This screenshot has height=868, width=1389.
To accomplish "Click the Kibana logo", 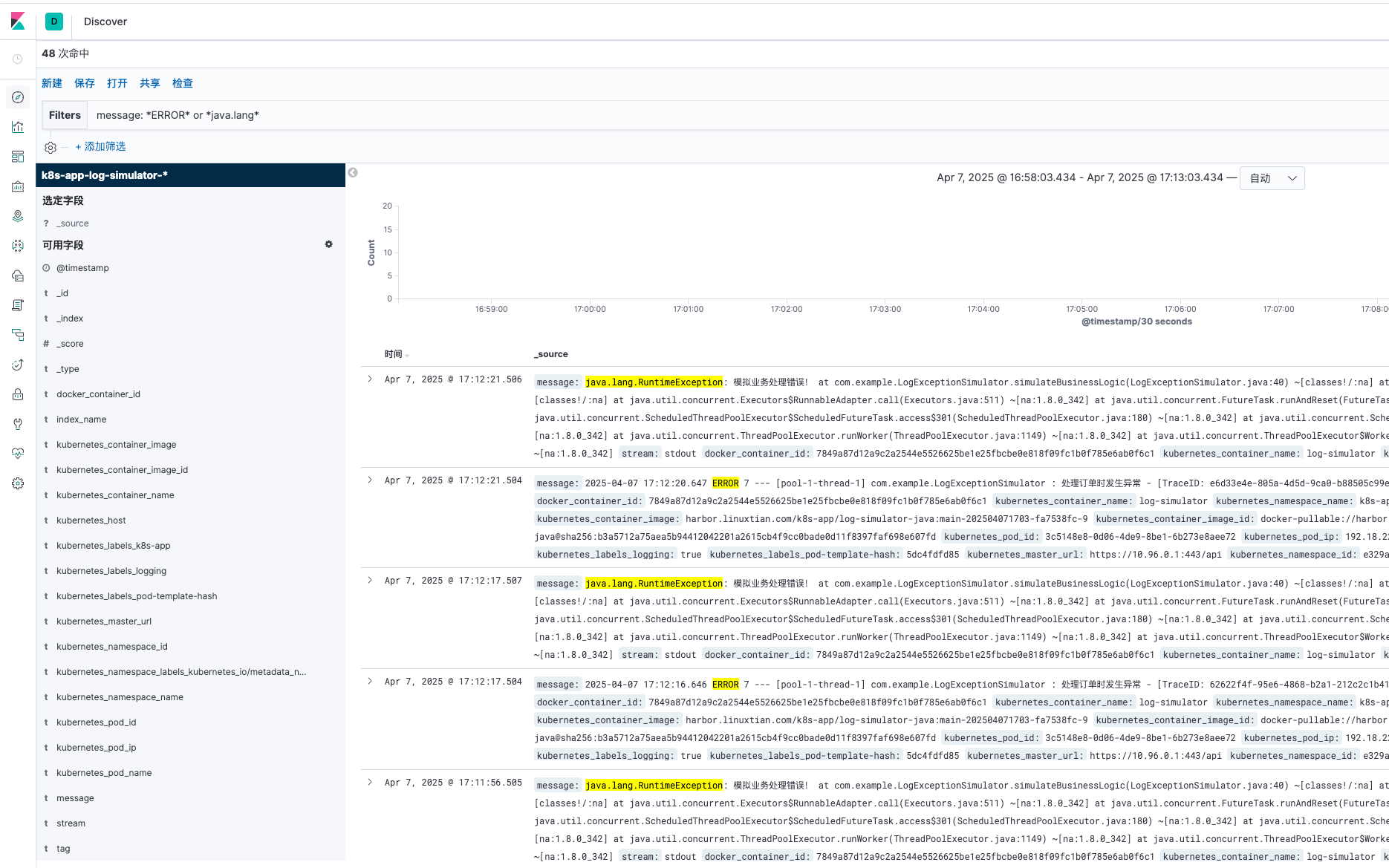I will point(18,22).
